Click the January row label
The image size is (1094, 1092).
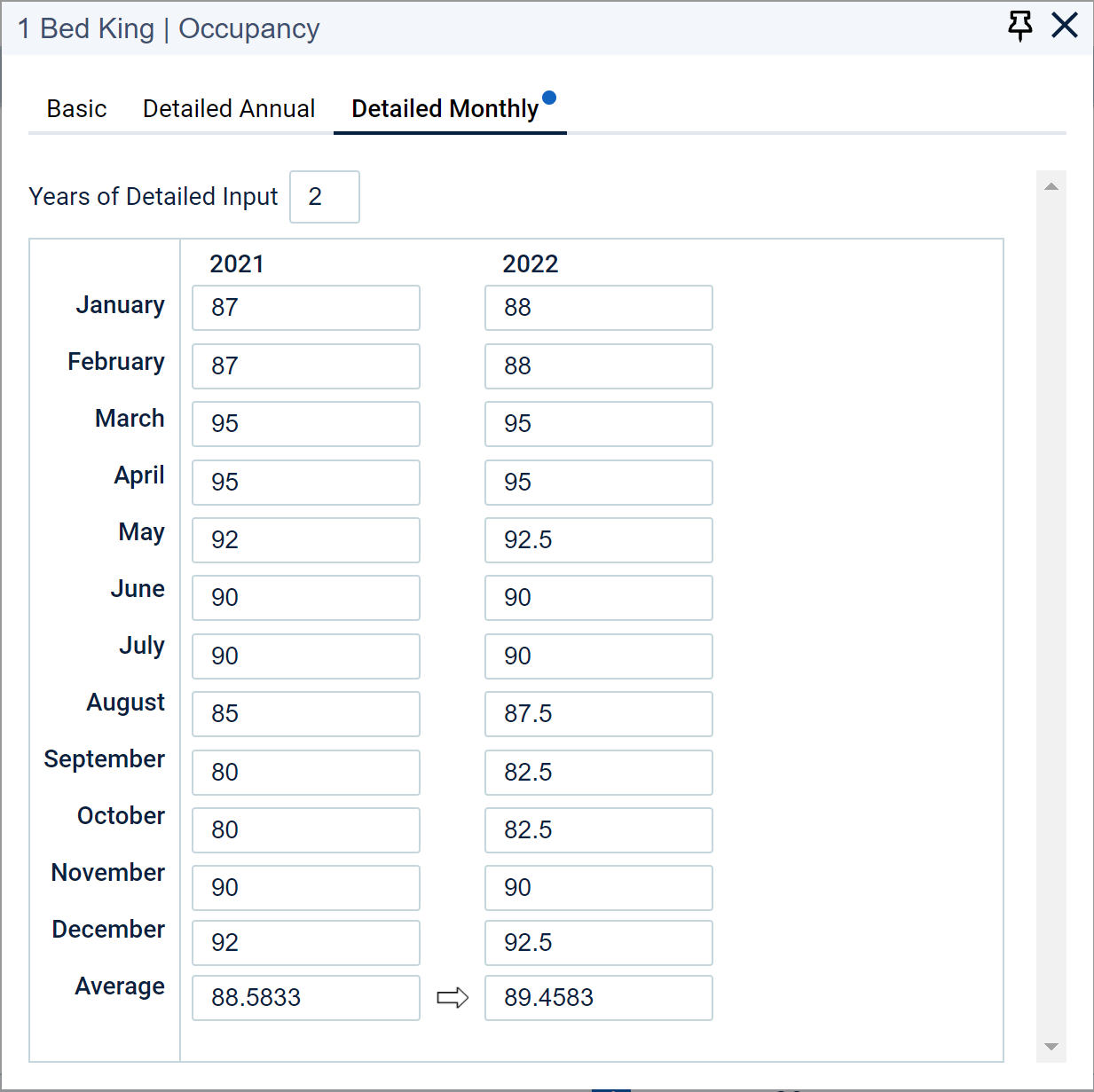[x=121, y=305]
